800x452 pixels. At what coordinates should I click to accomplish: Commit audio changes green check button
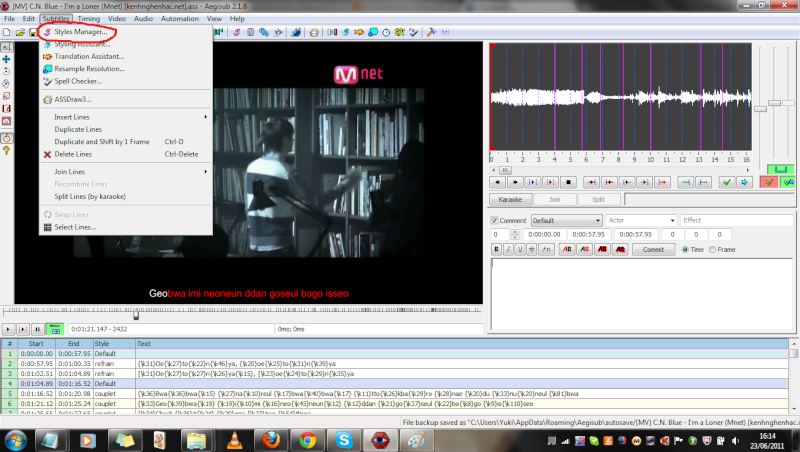coord(727,182)
